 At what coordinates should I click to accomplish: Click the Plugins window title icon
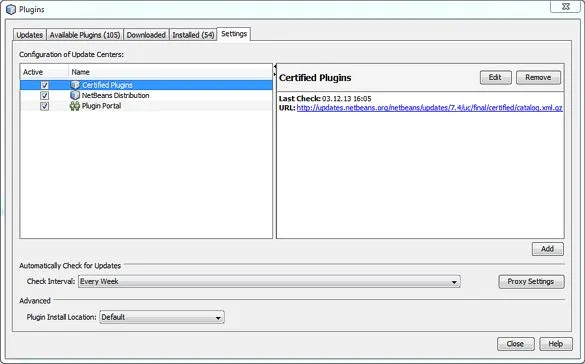(11, 9)
